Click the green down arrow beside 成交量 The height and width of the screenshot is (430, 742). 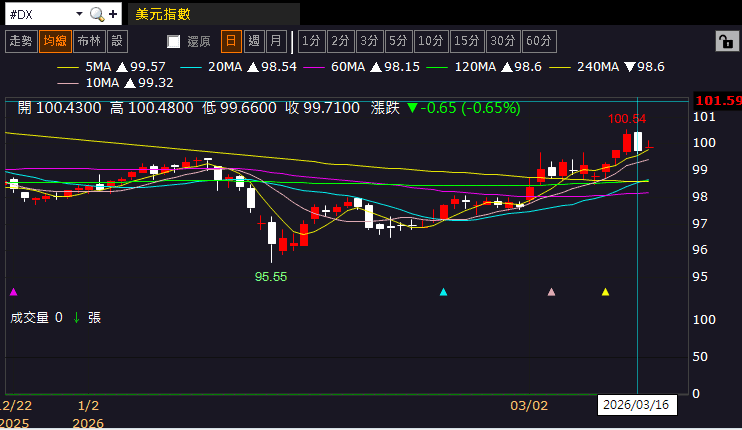tap(75, 317)
